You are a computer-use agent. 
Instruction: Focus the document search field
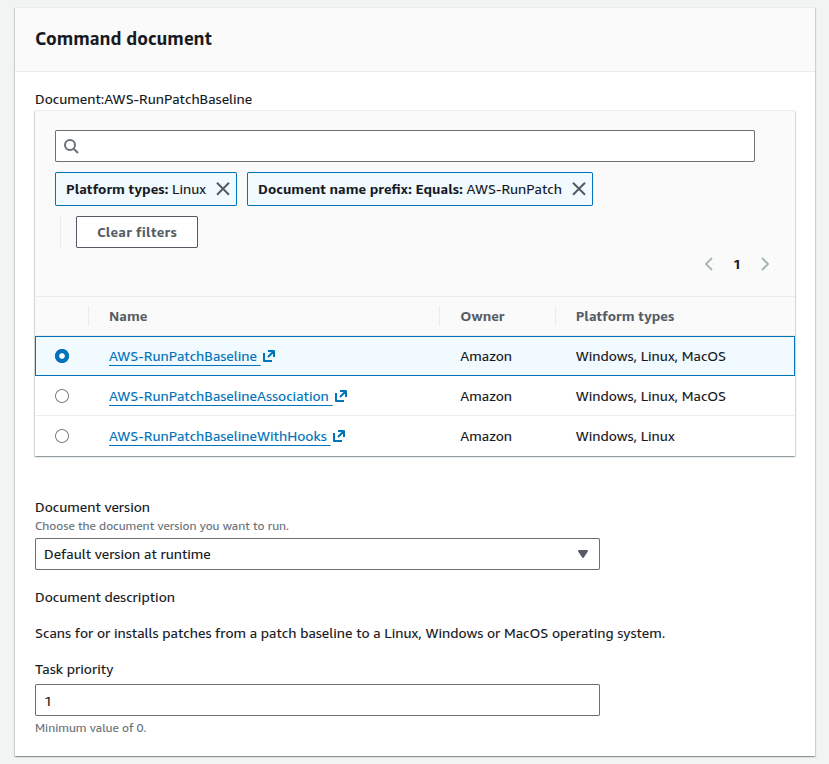pyautogui.click(x=404, y=146)
